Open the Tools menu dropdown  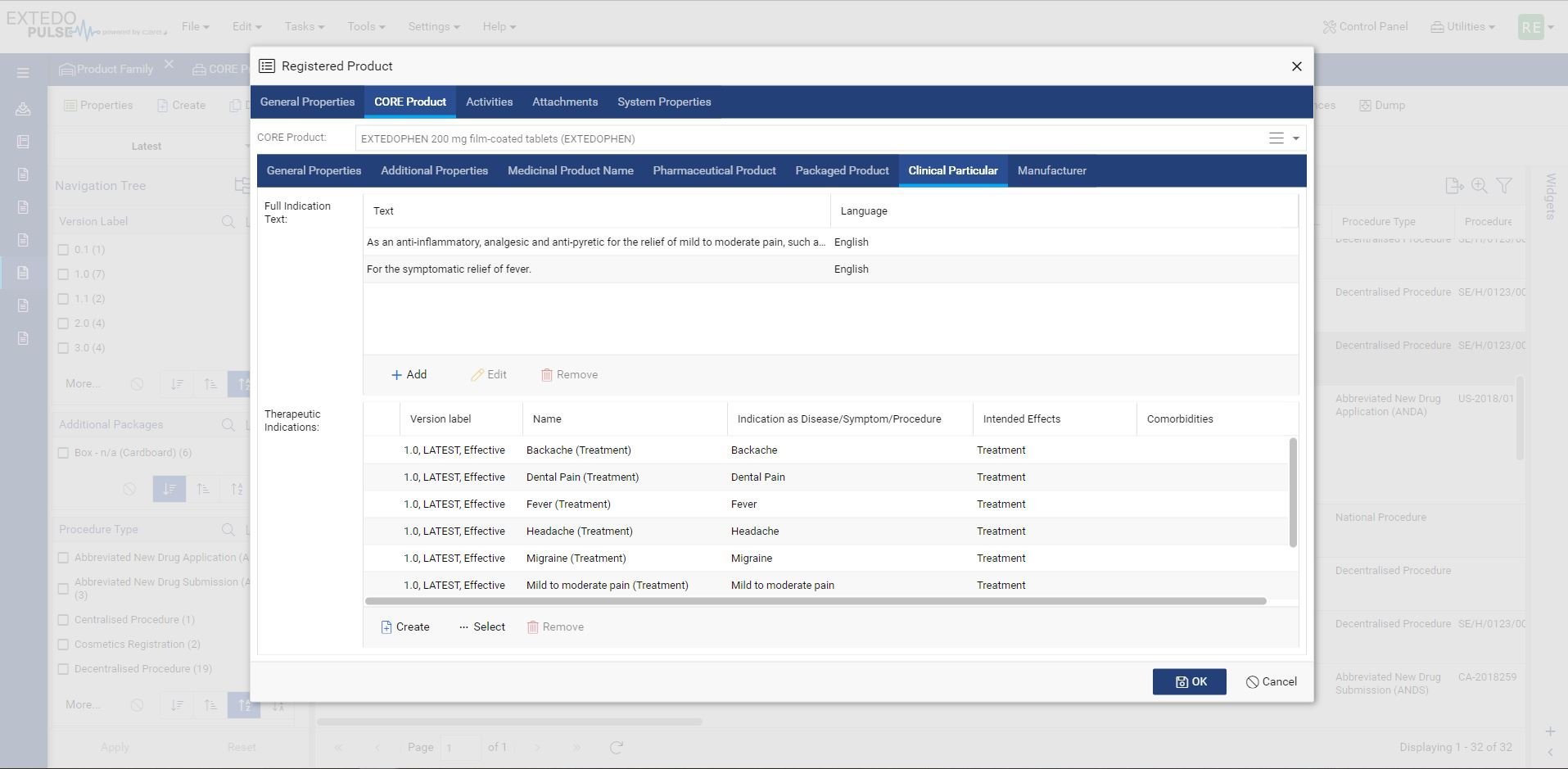click(x=366, y=26)
